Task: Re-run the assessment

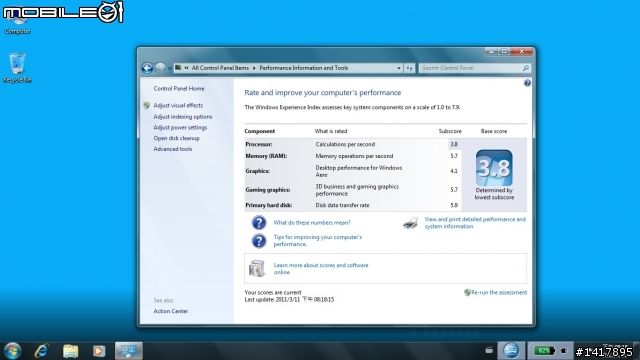Action: point(499,293)
